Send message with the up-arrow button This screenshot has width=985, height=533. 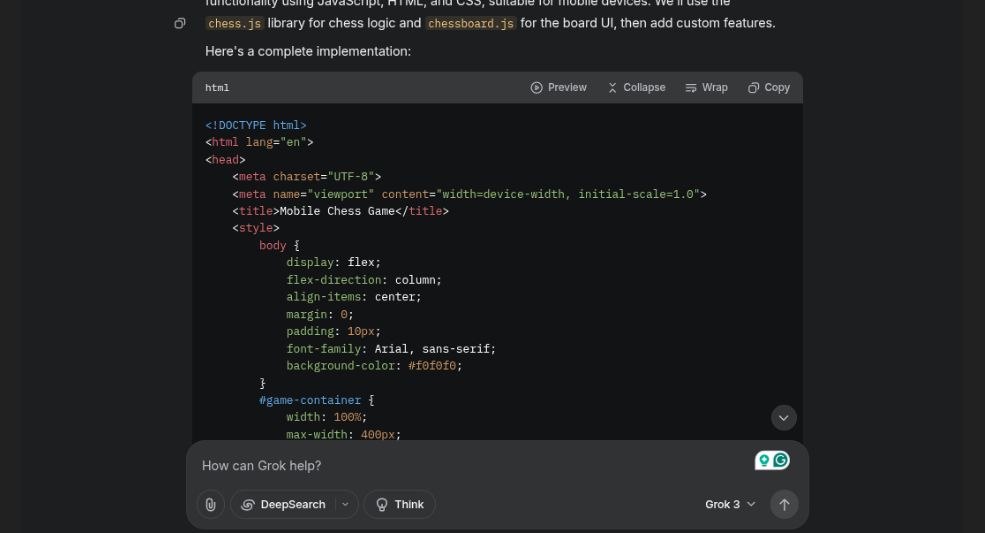click(x=784, y=504)
